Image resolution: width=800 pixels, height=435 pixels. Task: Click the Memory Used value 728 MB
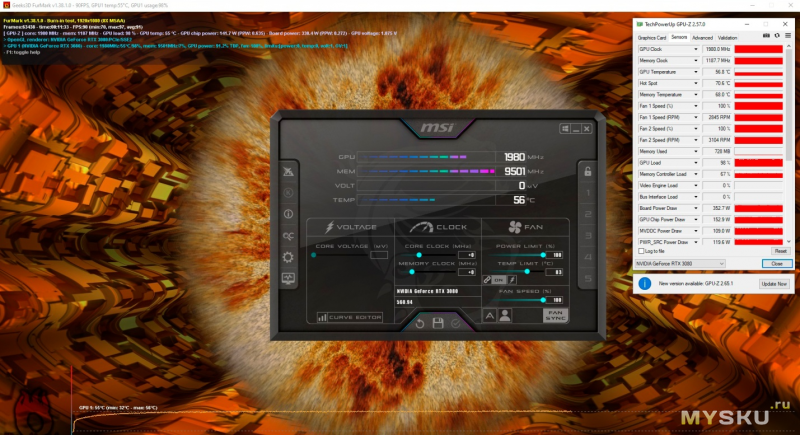(717, 151)
